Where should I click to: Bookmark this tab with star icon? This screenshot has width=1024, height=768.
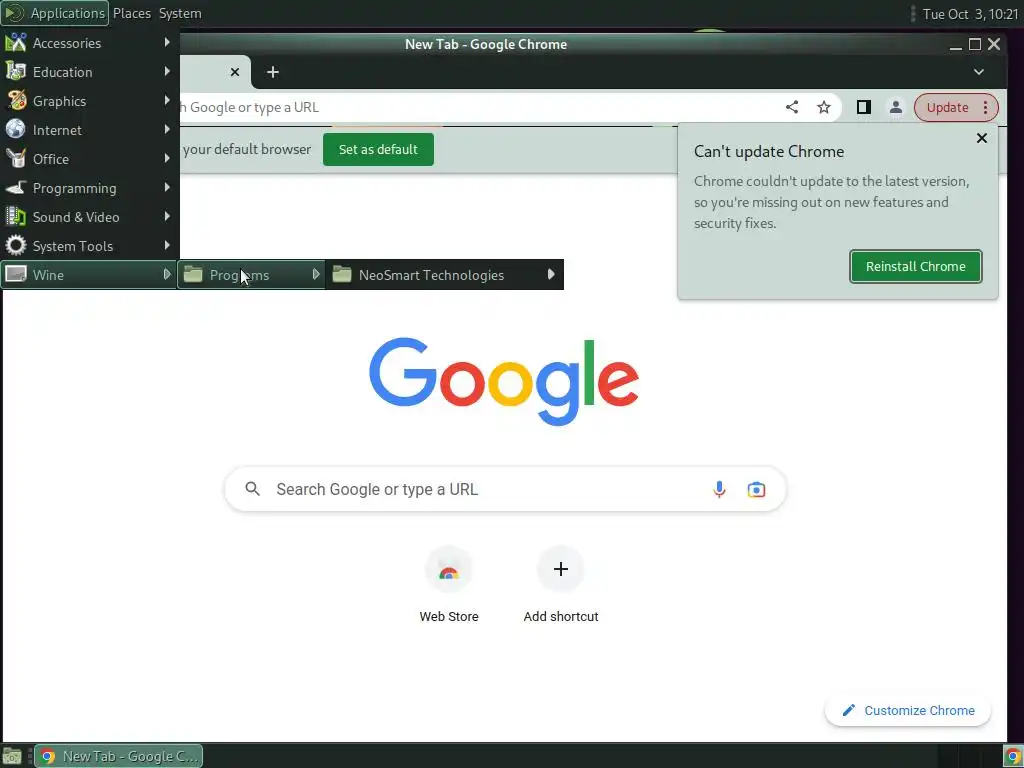click(x=824, y=107)
